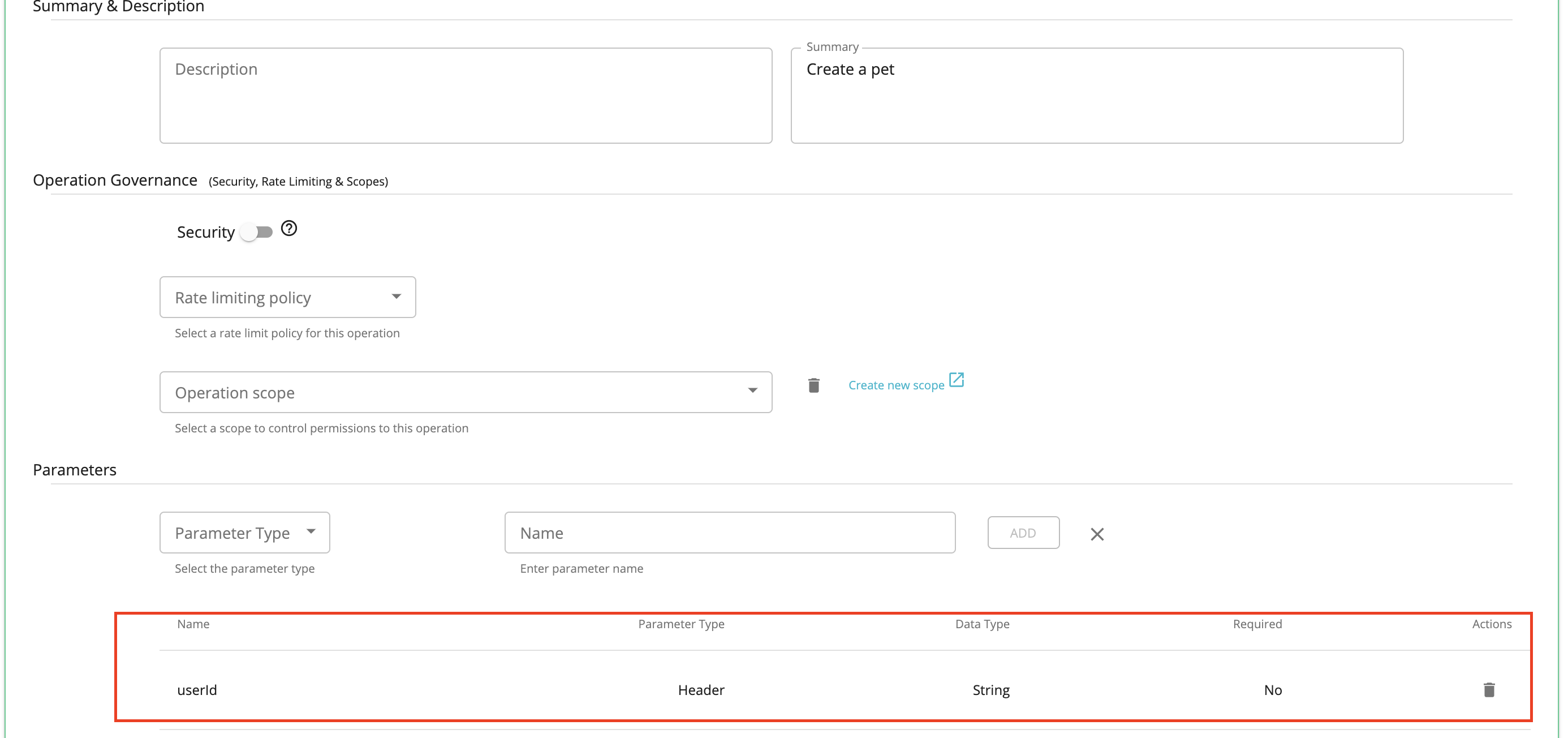This screenshot has width=1568, height=738.
Task: Dismiss the new parameter form with the X icon
Action: point(1097,534)
